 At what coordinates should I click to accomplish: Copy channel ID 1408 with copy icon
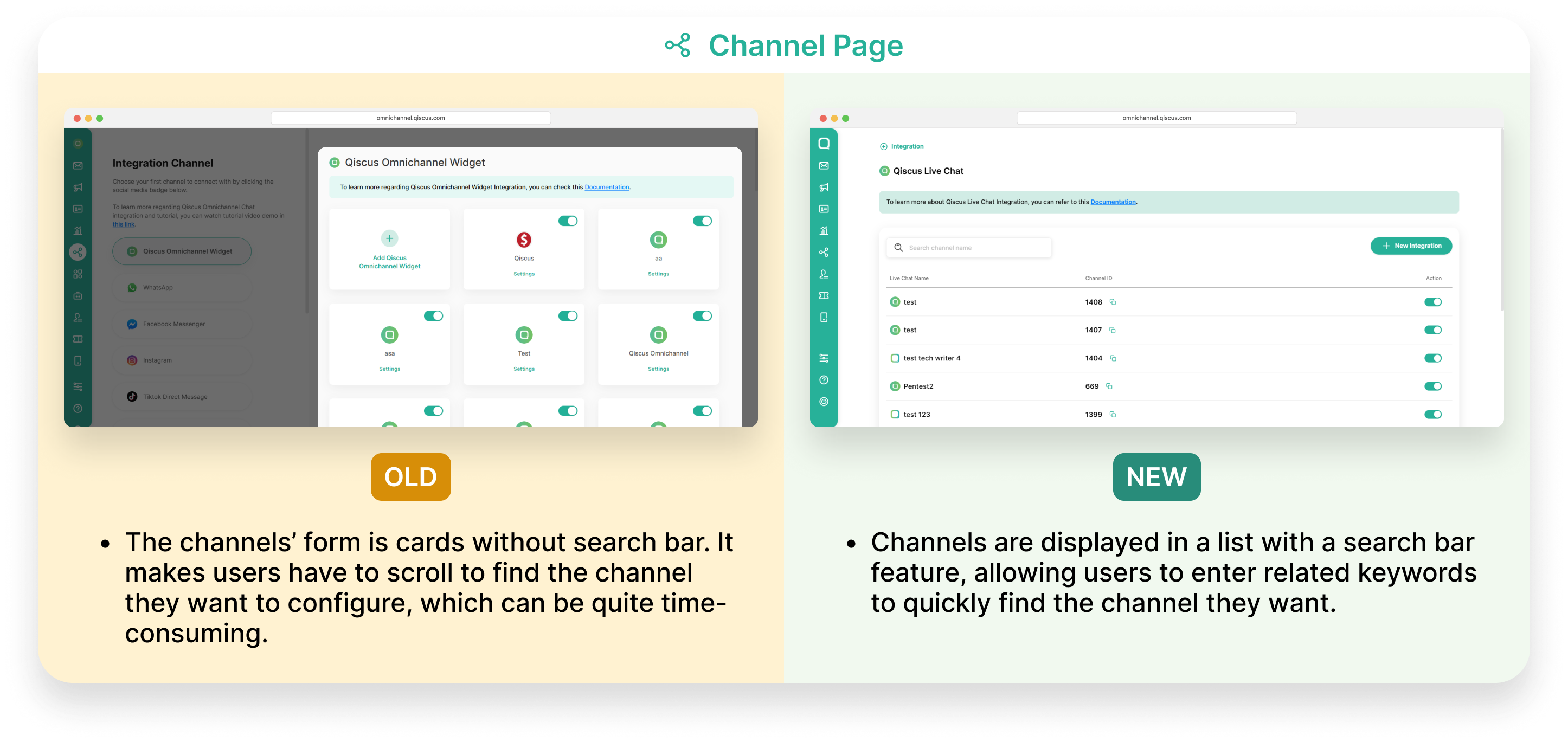[1113, 302]
